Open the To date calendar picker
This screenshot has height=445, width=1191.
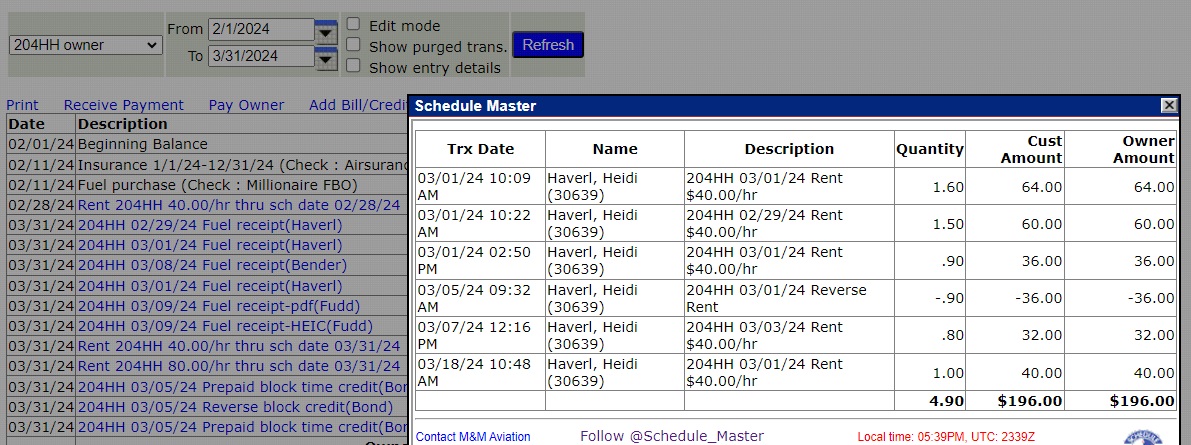pos(326,57)
